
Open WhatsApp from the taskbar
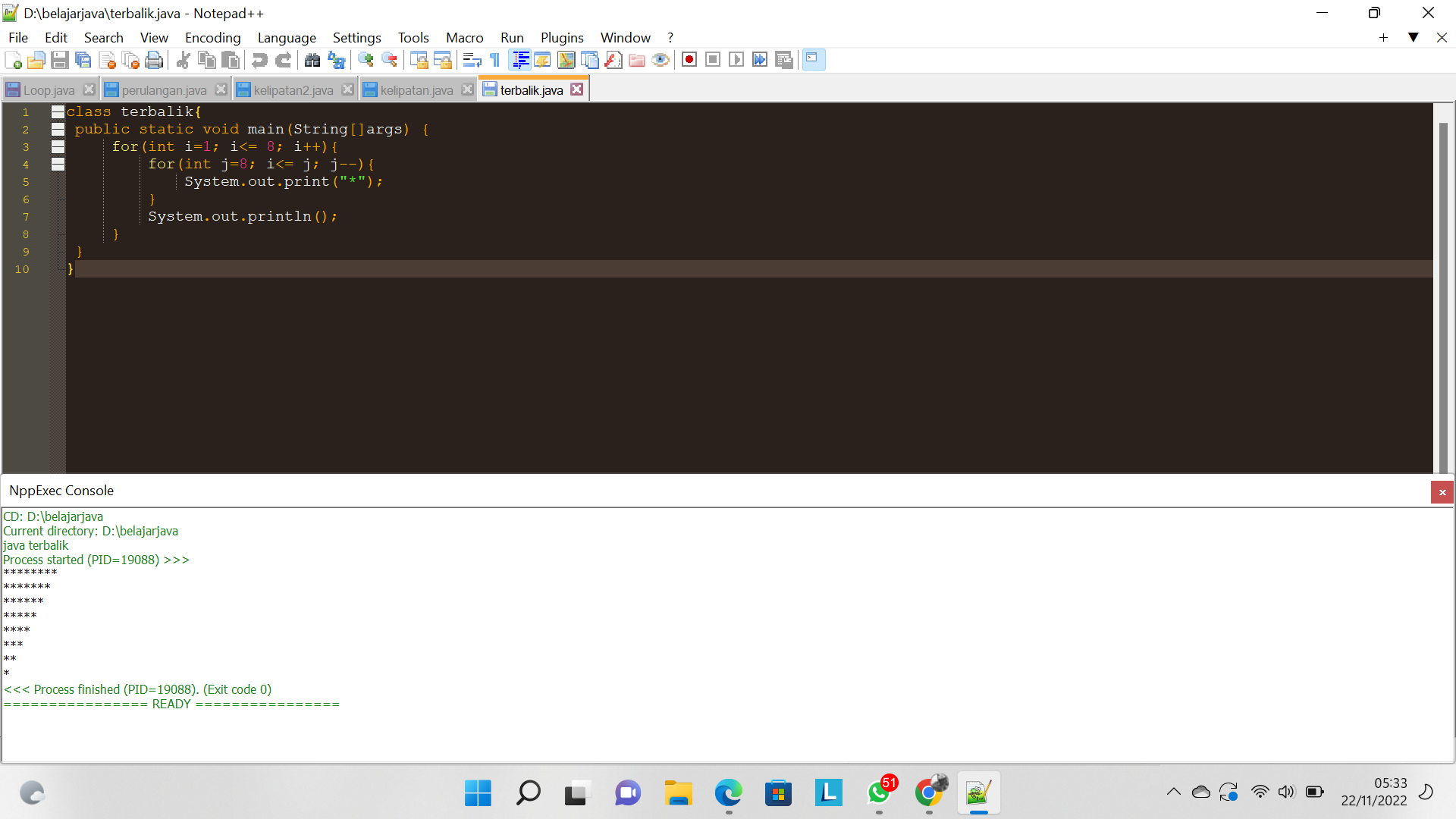coord(879,793)
